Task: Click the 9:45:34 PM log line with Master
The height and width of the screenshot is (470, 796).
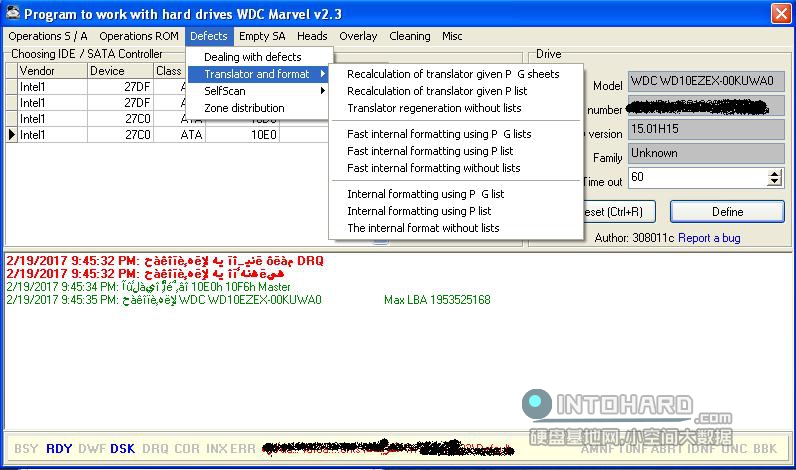Action: point(148,287)
